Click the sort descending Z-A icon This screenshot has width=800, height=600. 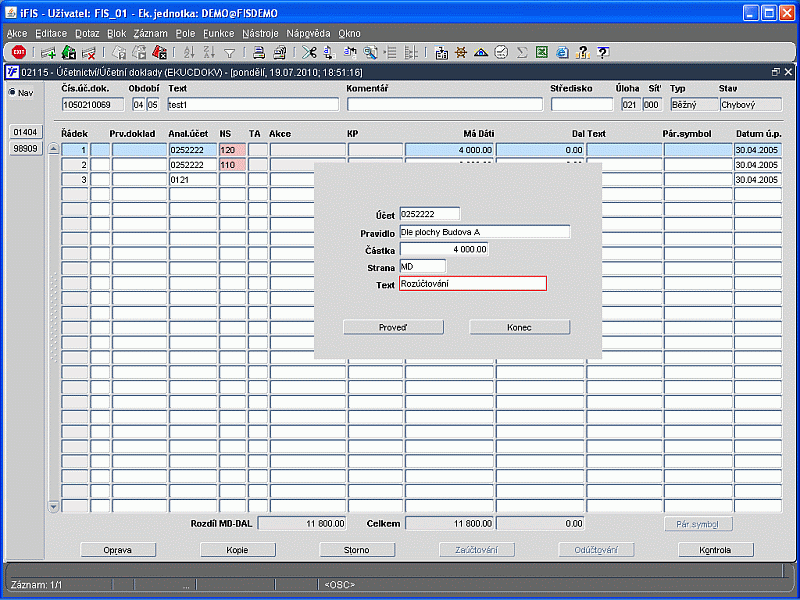pos(209,52)
